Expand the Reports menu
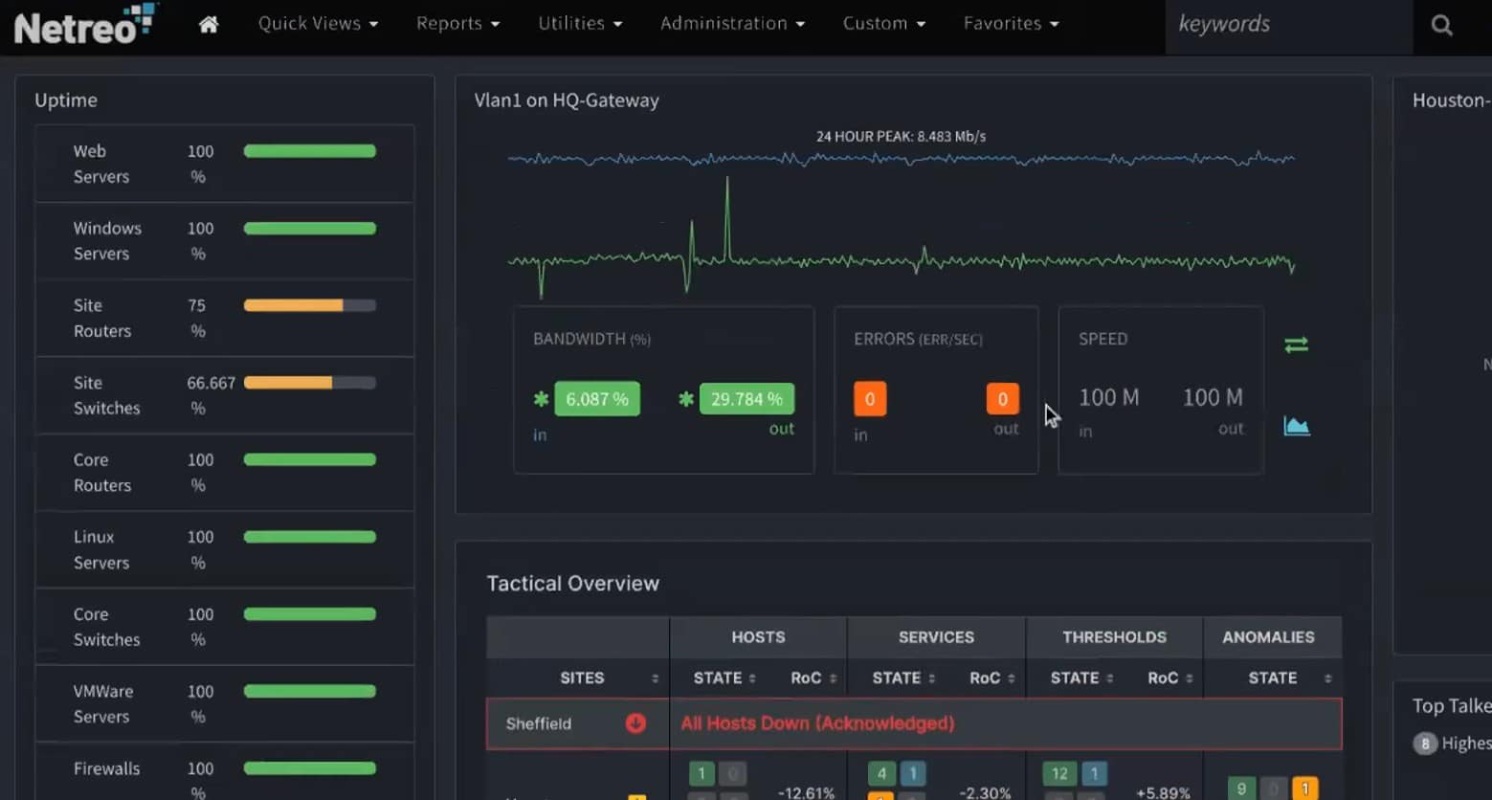Viewport: 1492px width, 800px height. coord(458,23)
